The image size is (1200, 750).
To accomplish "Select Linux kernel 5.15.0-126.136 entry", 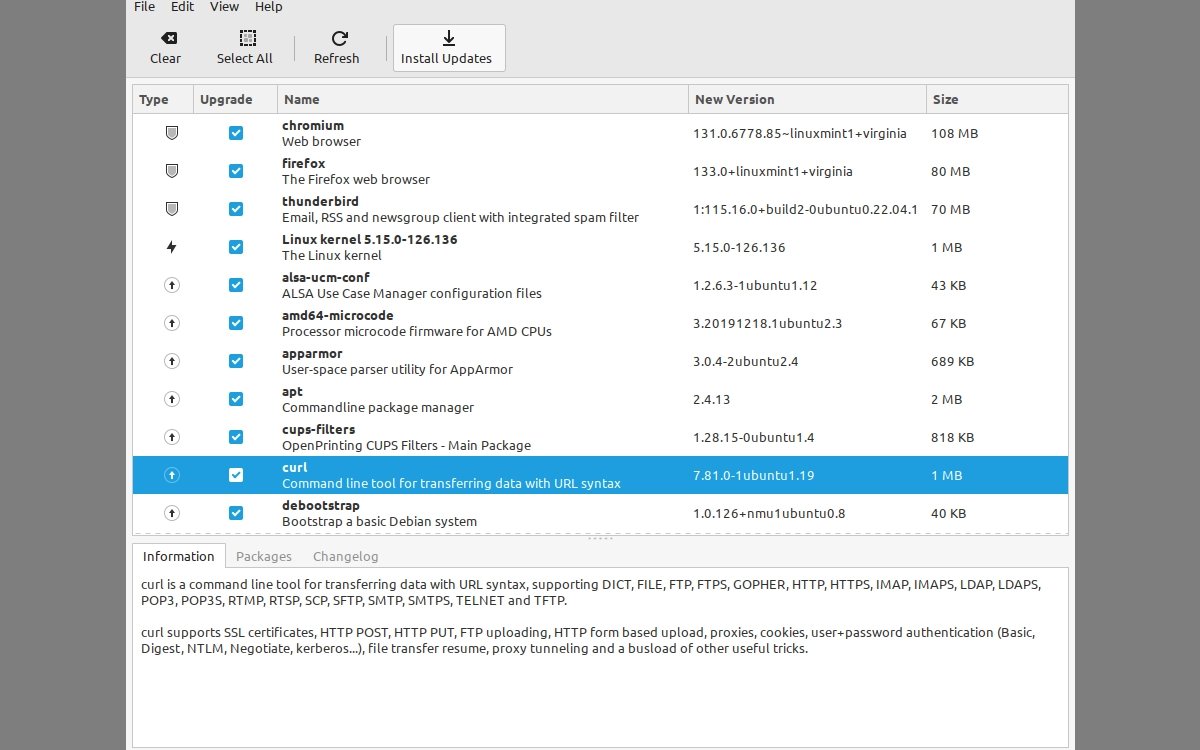I will [370, 239].
